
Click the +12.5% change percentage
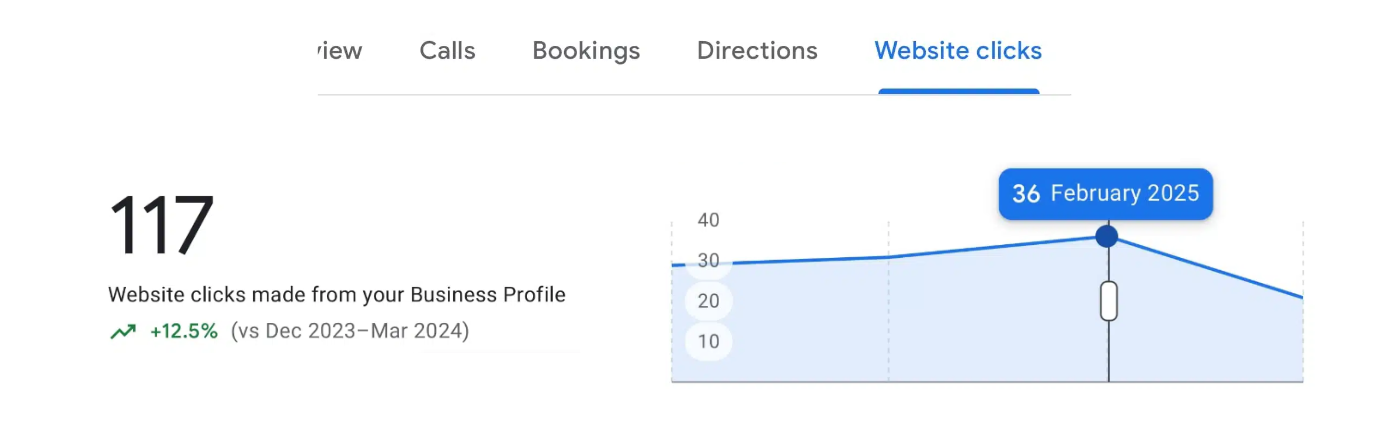[x=184, y=331]
